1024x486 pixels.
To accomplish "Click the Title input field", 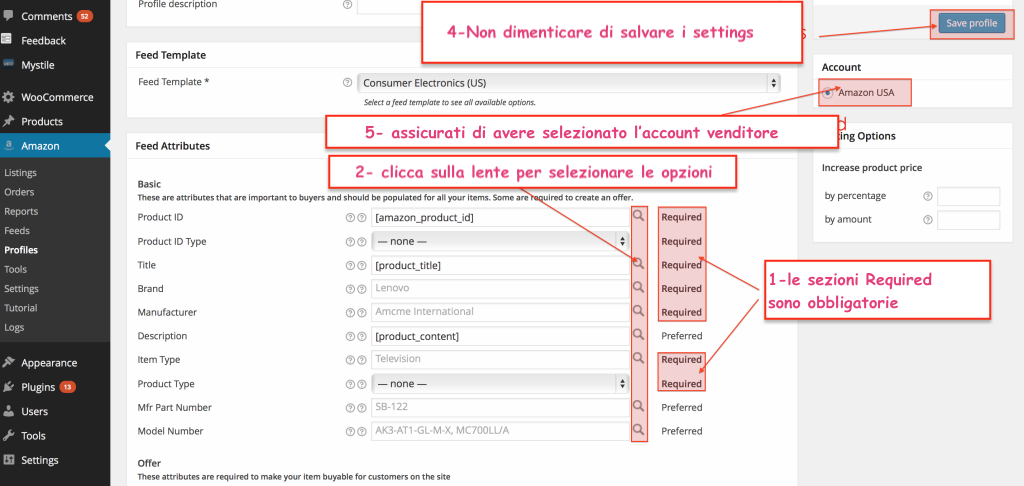I will click(x=500, y=265).
